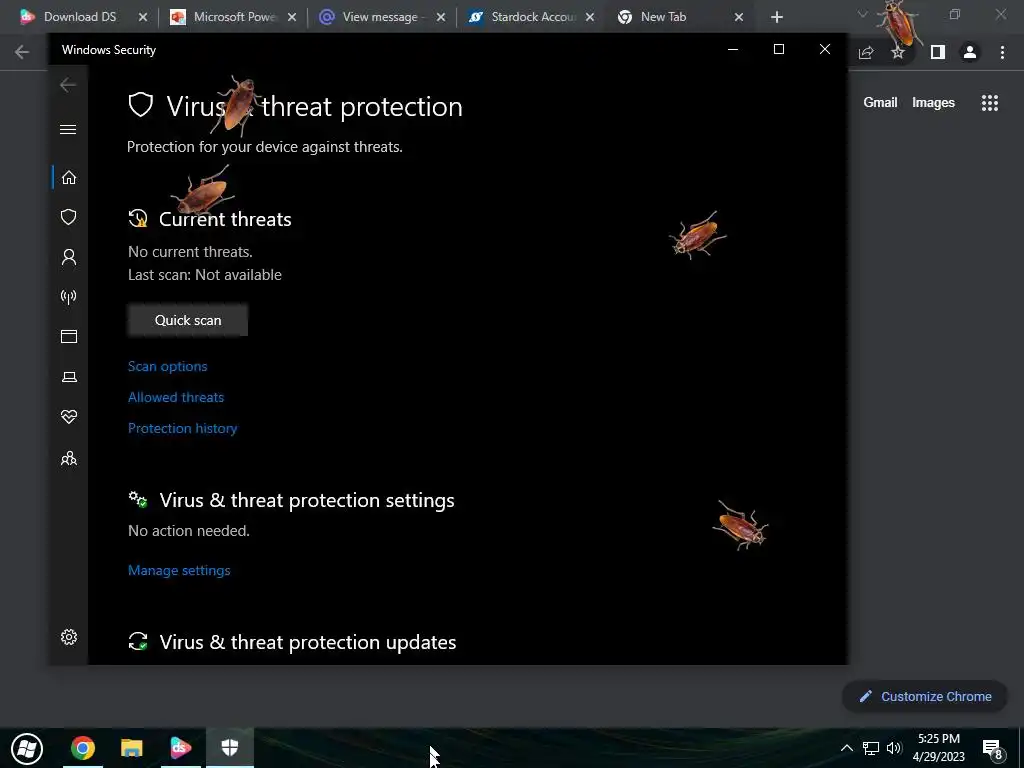This screenshot has width=1024, height=768.
Task: Open Firewall & network protection sidebar icon
Action: [x=69, y=297]
